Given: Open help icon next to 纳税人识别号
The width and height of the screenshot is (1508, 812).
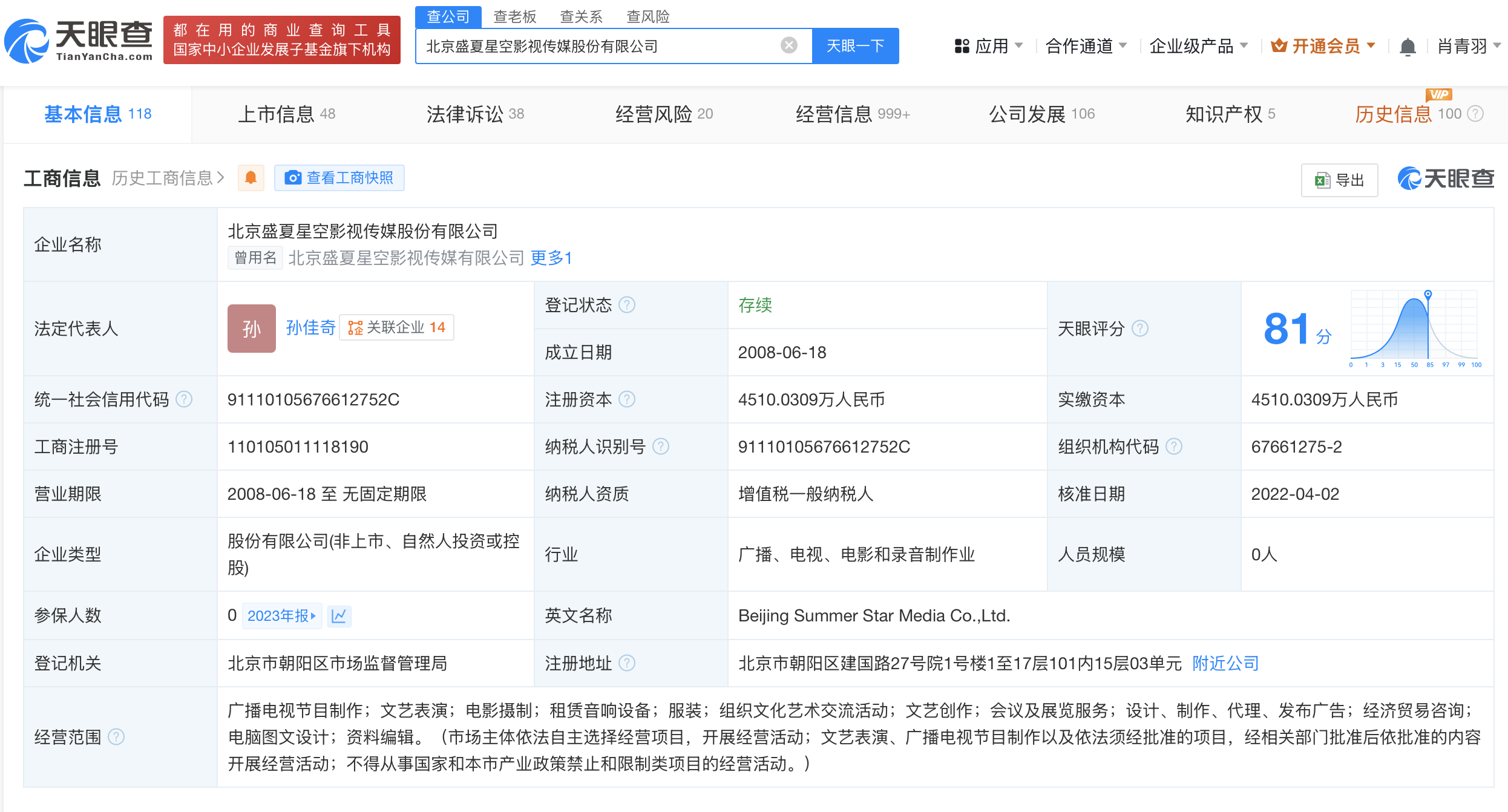Looking at the screenshot, I should (661, 447).
